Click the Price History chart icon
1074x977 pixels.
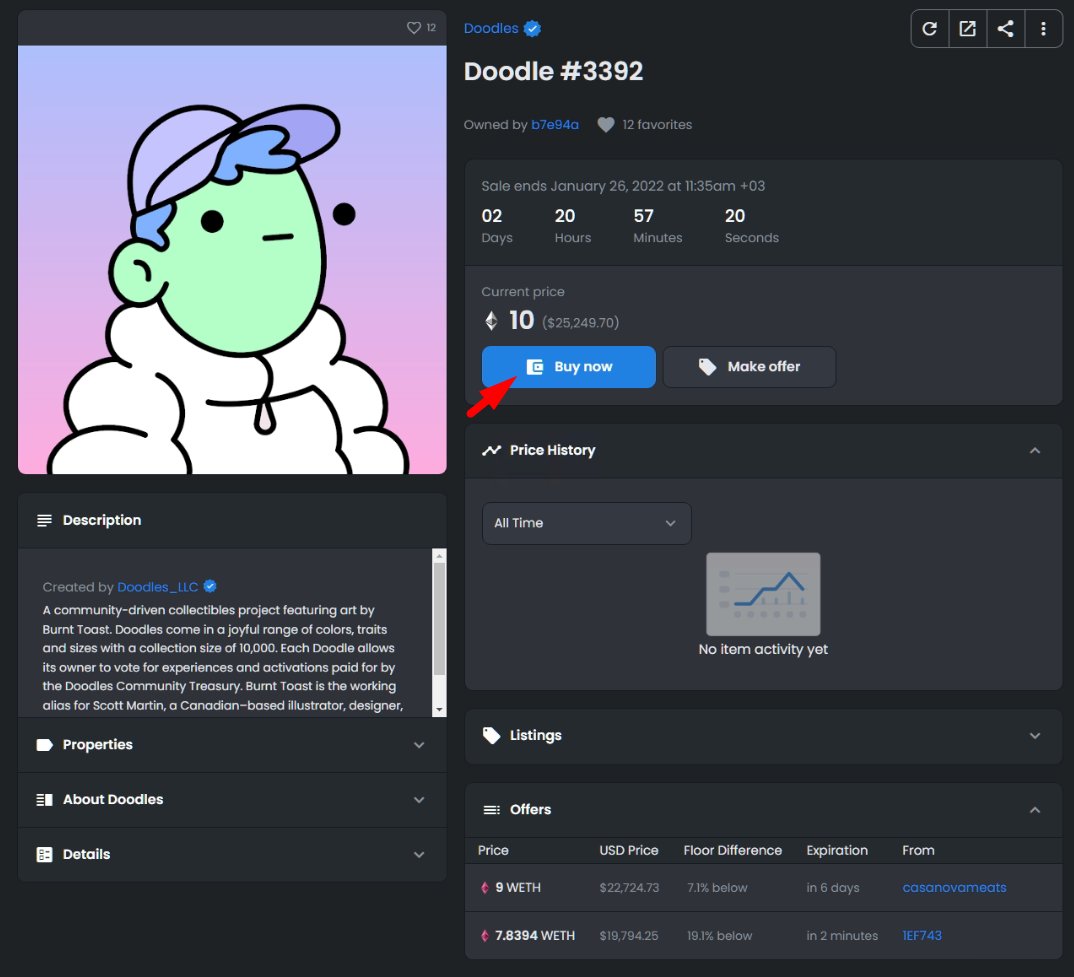[491, 450]
